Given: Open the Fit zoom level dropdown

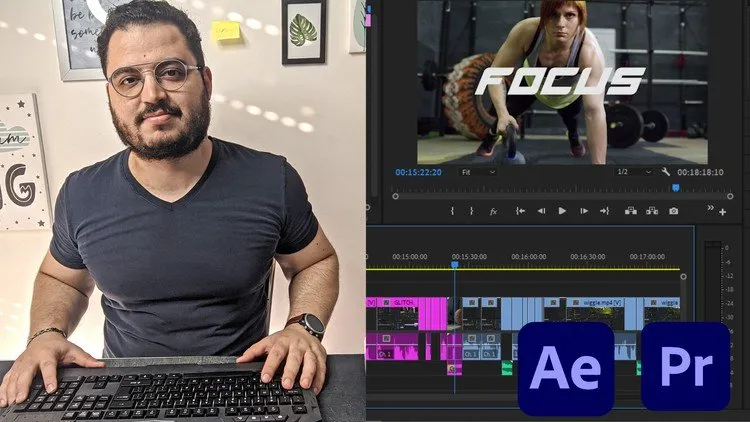Looking at the screenshot, I should pyautogui.click(x=478, y=172).
